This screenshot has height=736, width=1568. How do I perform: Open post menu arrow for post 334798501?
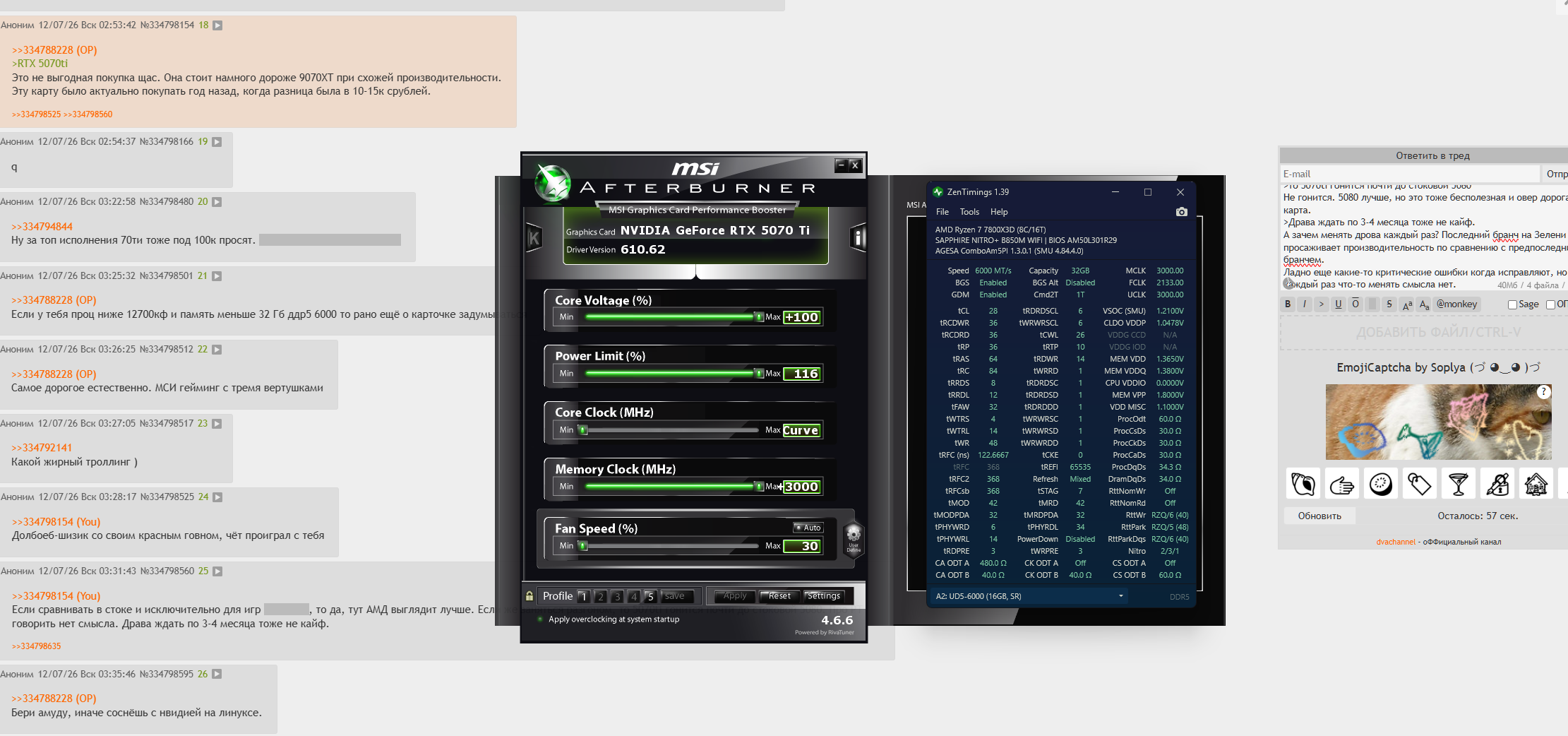[x=217, y=276]
